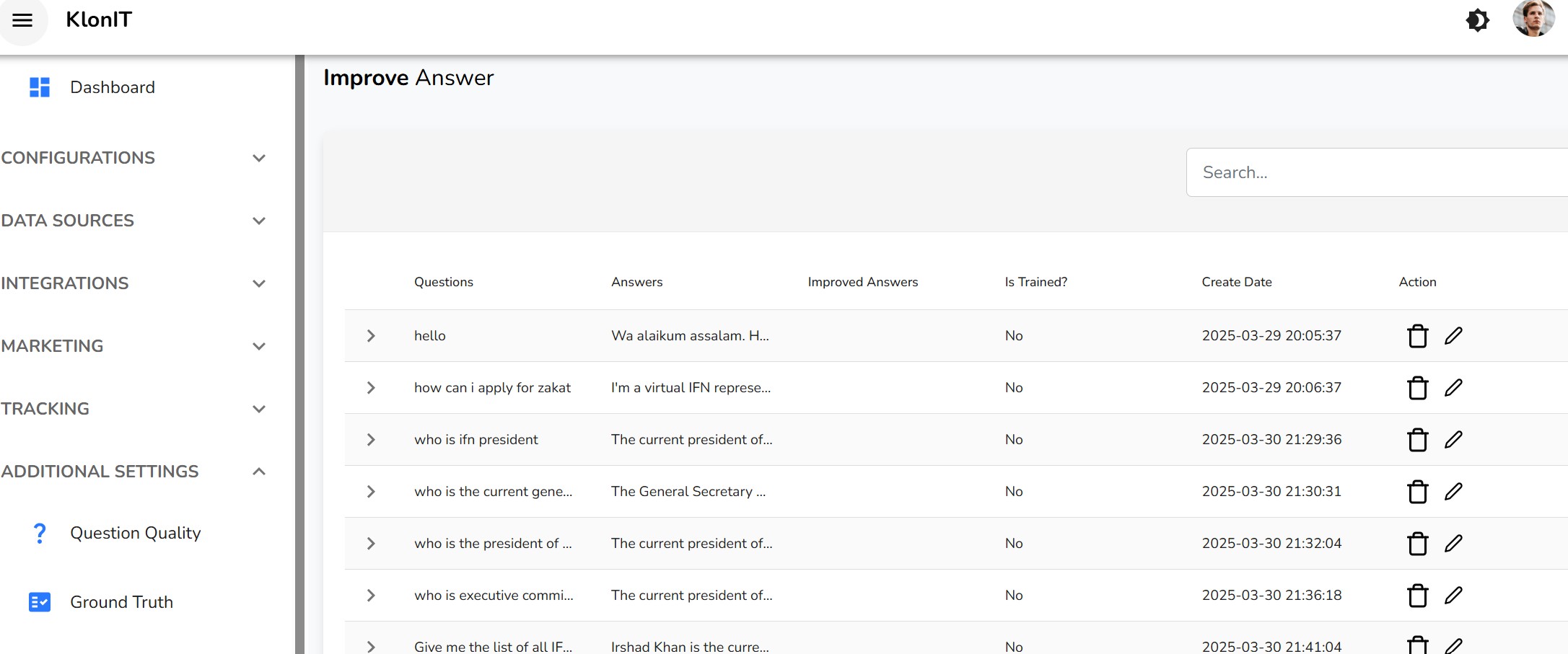The height and width of the screenshot is (654, 1568).
Task: Sort by Create Date column header
Action: [x=1236, y=282]
